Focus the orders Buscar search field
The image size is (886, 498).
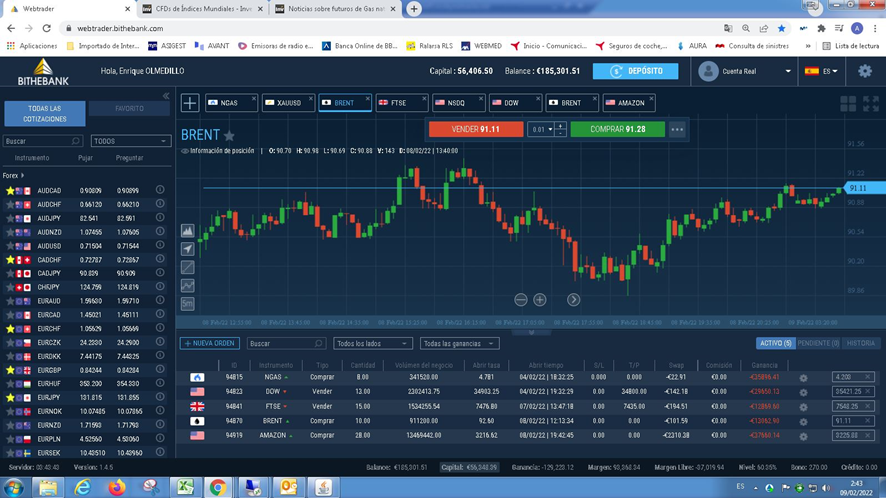coord(286,344)
